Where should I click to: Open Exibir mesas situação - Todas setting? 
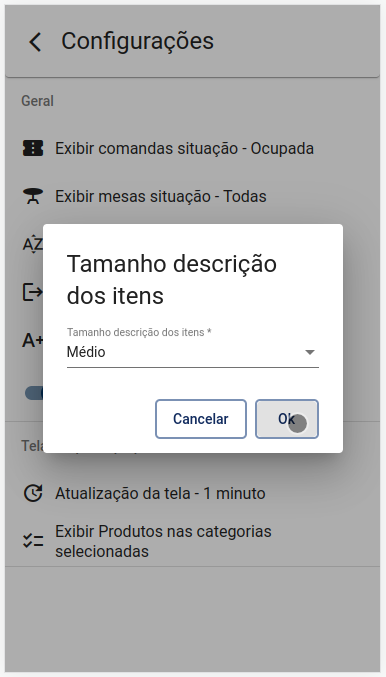(161, 196)
